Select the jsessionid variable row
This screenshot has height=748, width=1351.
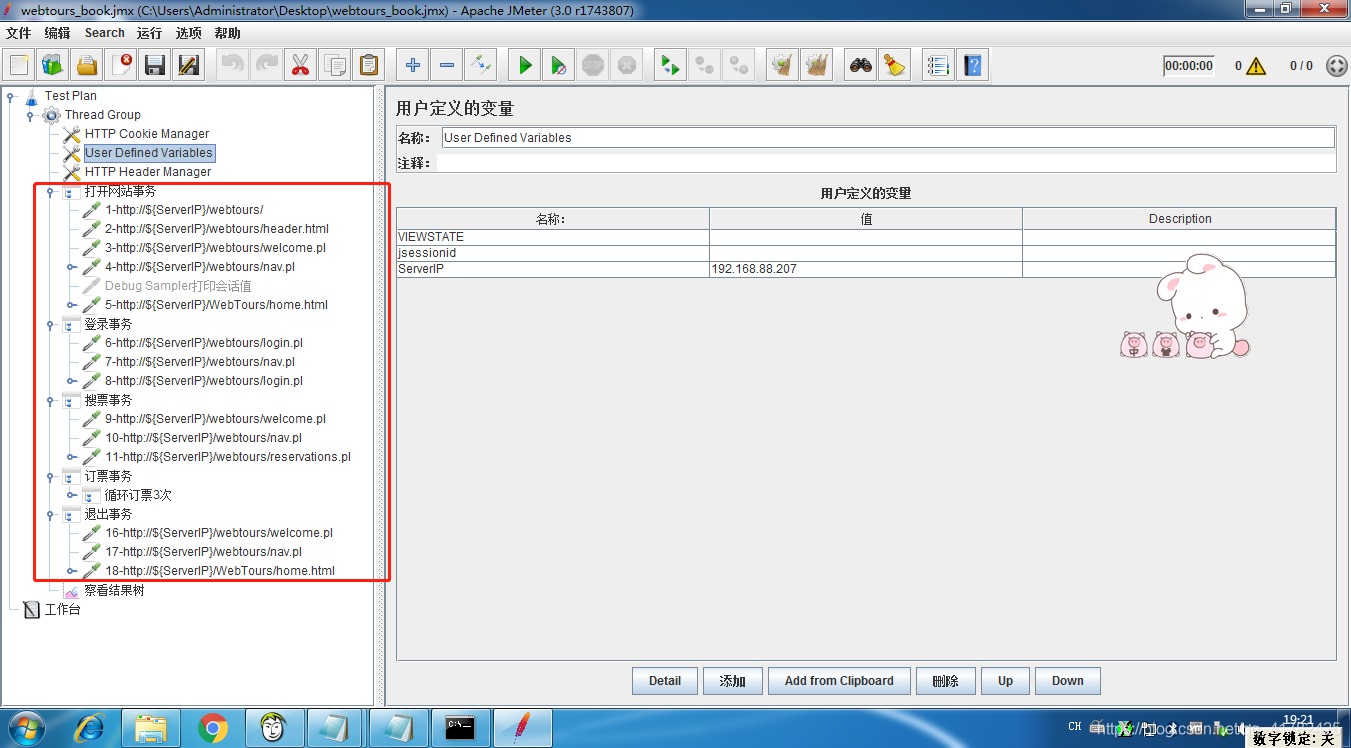click(866, 253)
